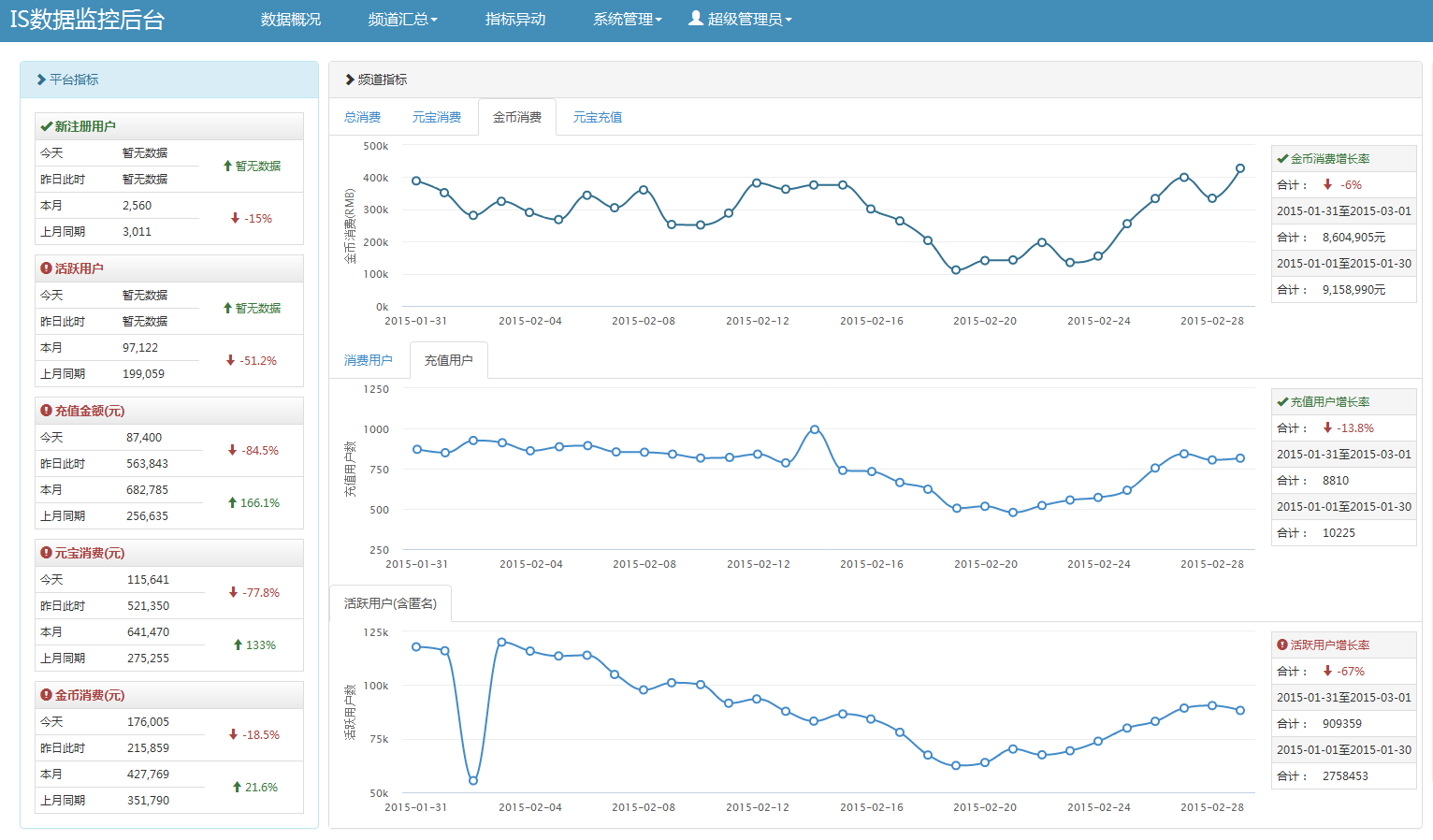Click the 本月 value 2,560
This screenshot has width=1433, height=840.
pos(137,206)
